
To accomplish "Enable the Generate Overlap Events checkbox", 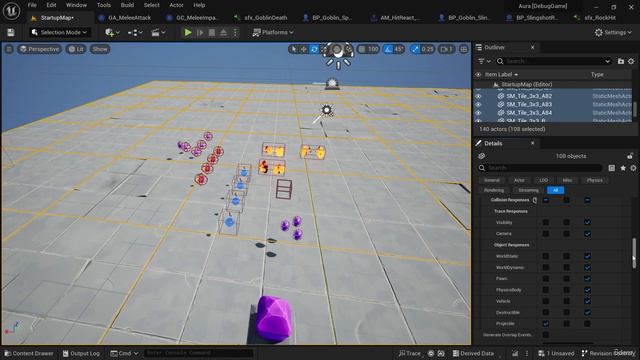I will [x=546, y=335].
